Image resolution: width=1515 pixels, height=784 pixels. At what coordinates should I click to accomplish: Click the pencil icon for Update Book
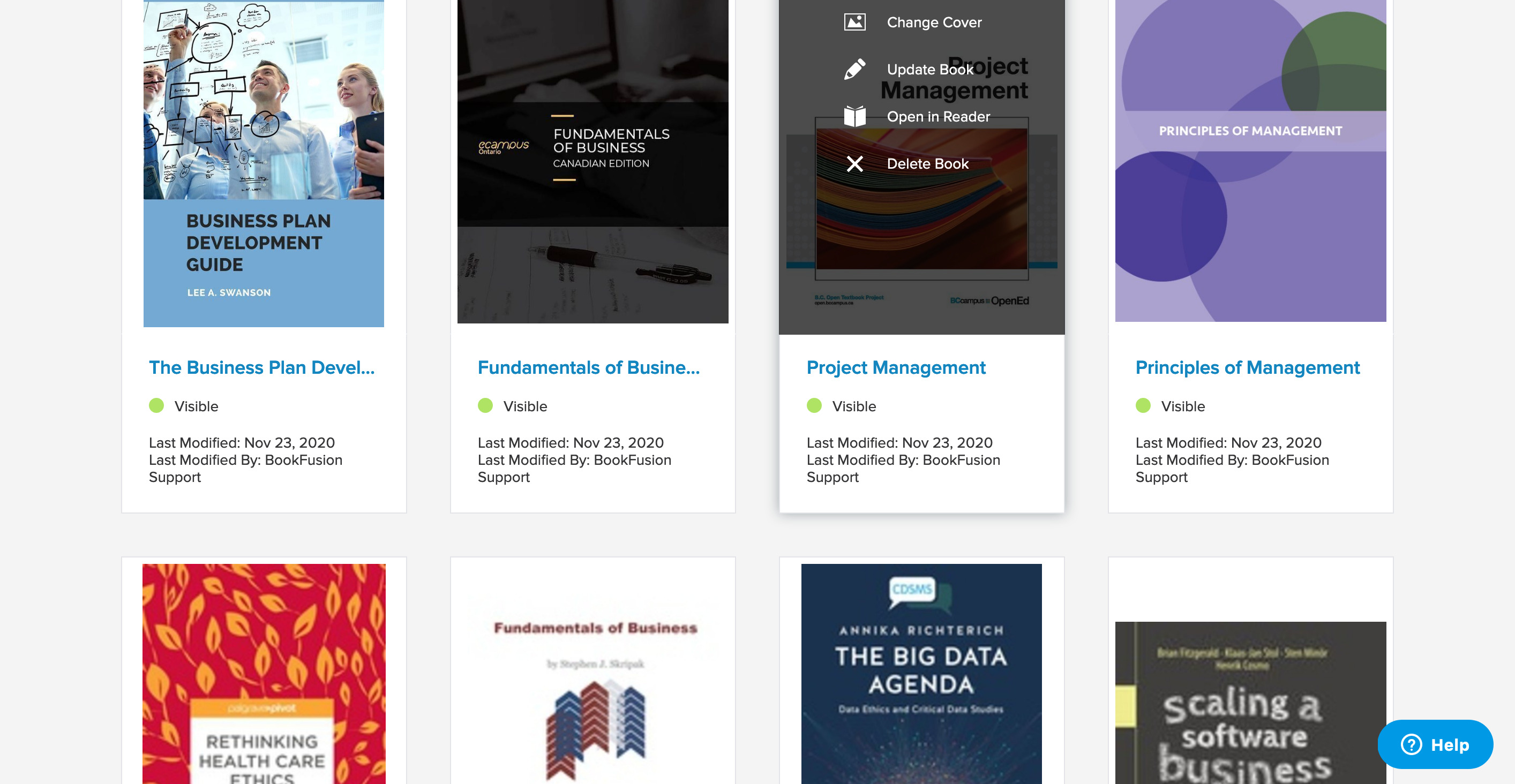[x=854, y=69]
